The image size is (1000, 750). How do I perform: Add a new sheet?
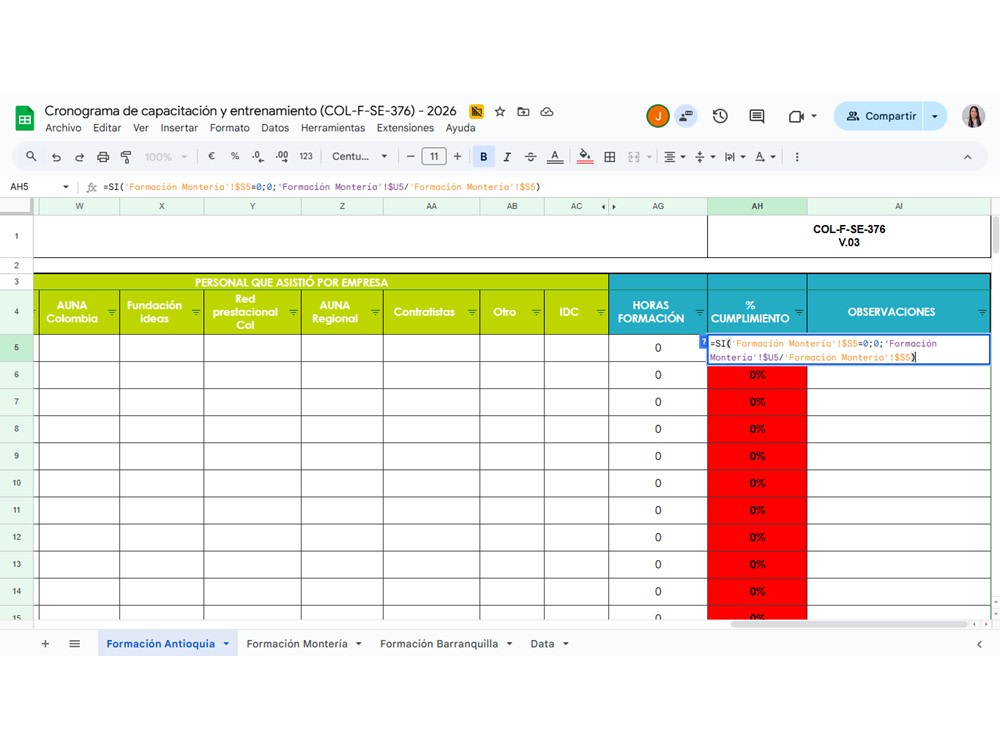[x=45, y=644]
